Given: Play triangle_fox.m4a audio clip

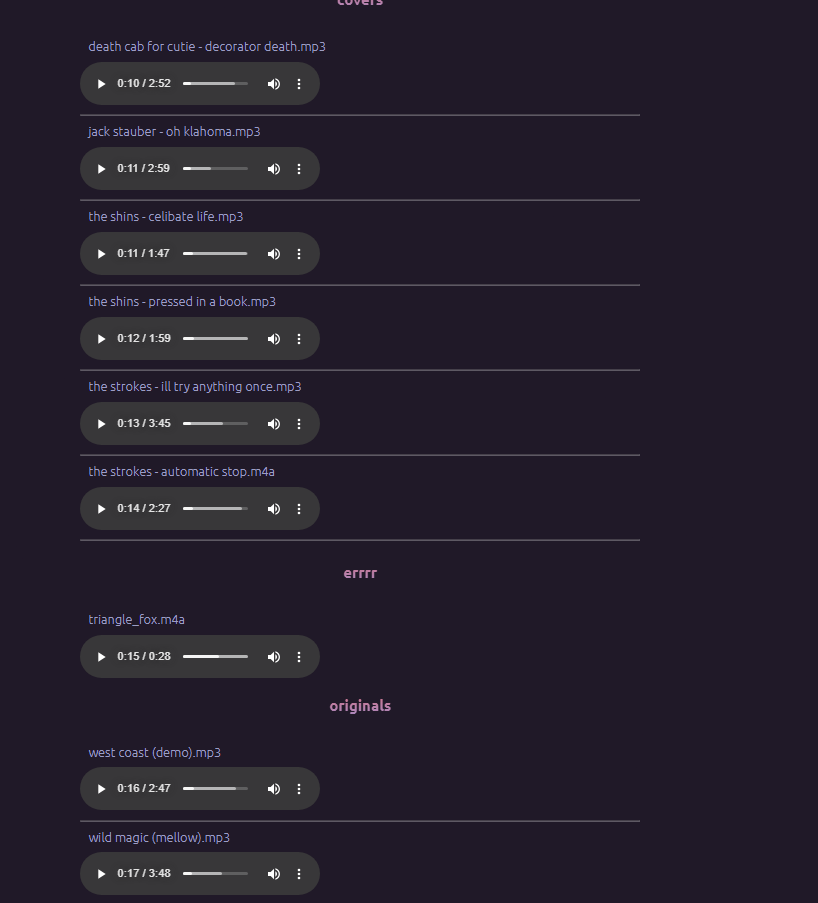Looking at the screenshot, I should pos(101,657).
